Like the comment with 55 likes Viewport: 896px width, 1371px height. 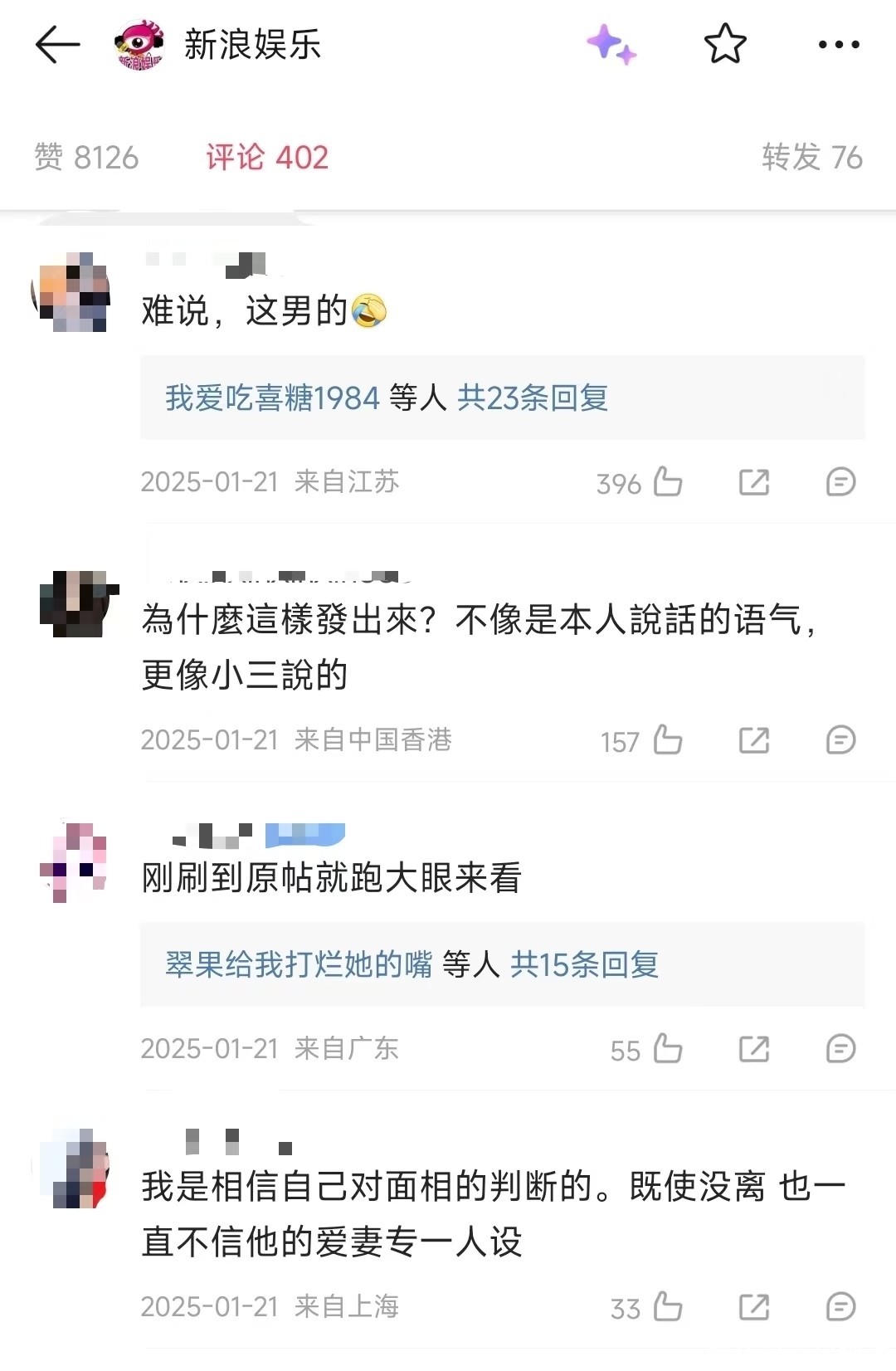pyautogui.click(x=668, y=1049)
